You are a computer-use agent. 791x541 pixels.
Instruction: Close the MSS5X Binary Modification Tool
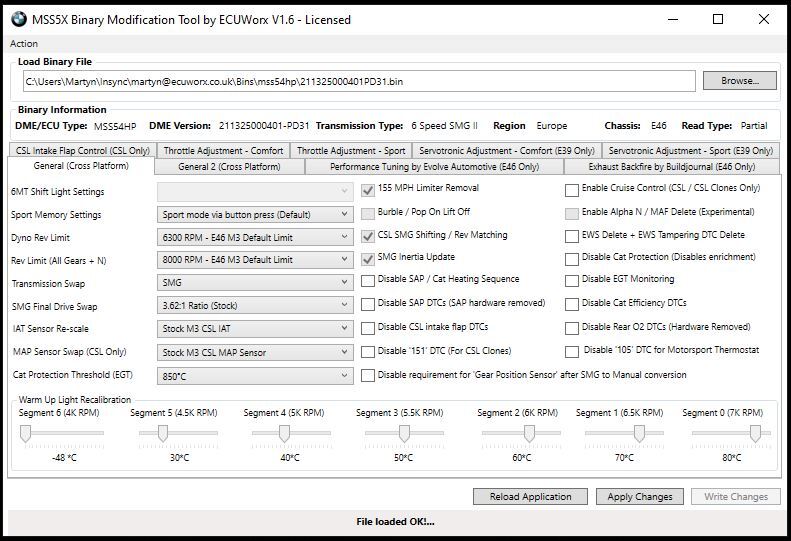pyautogui.click(x=763, y=19)
